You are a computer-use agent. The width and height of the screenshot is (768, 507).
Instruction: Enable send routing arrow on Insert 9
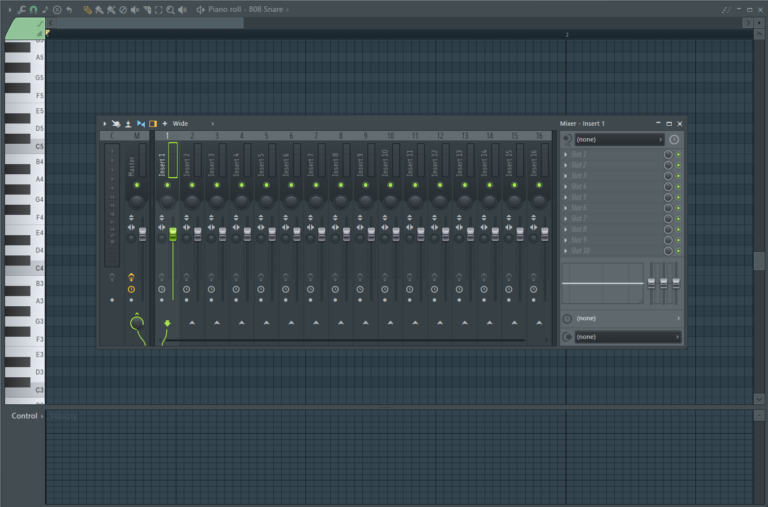365,323
